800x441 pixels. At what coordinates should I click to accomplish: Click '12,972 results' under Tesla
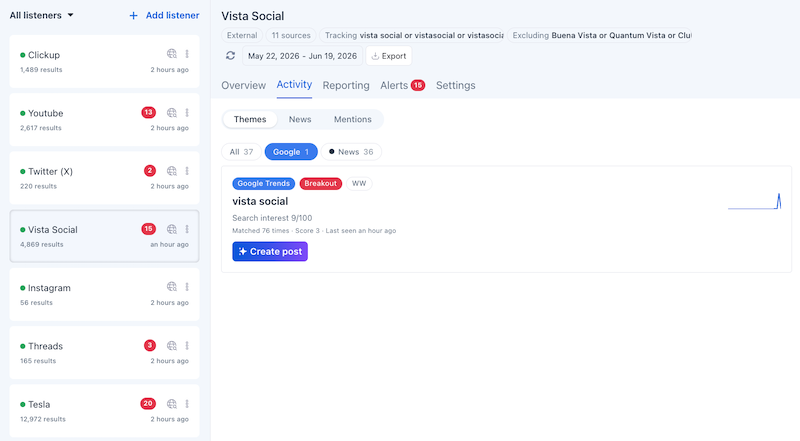(43, 419)
